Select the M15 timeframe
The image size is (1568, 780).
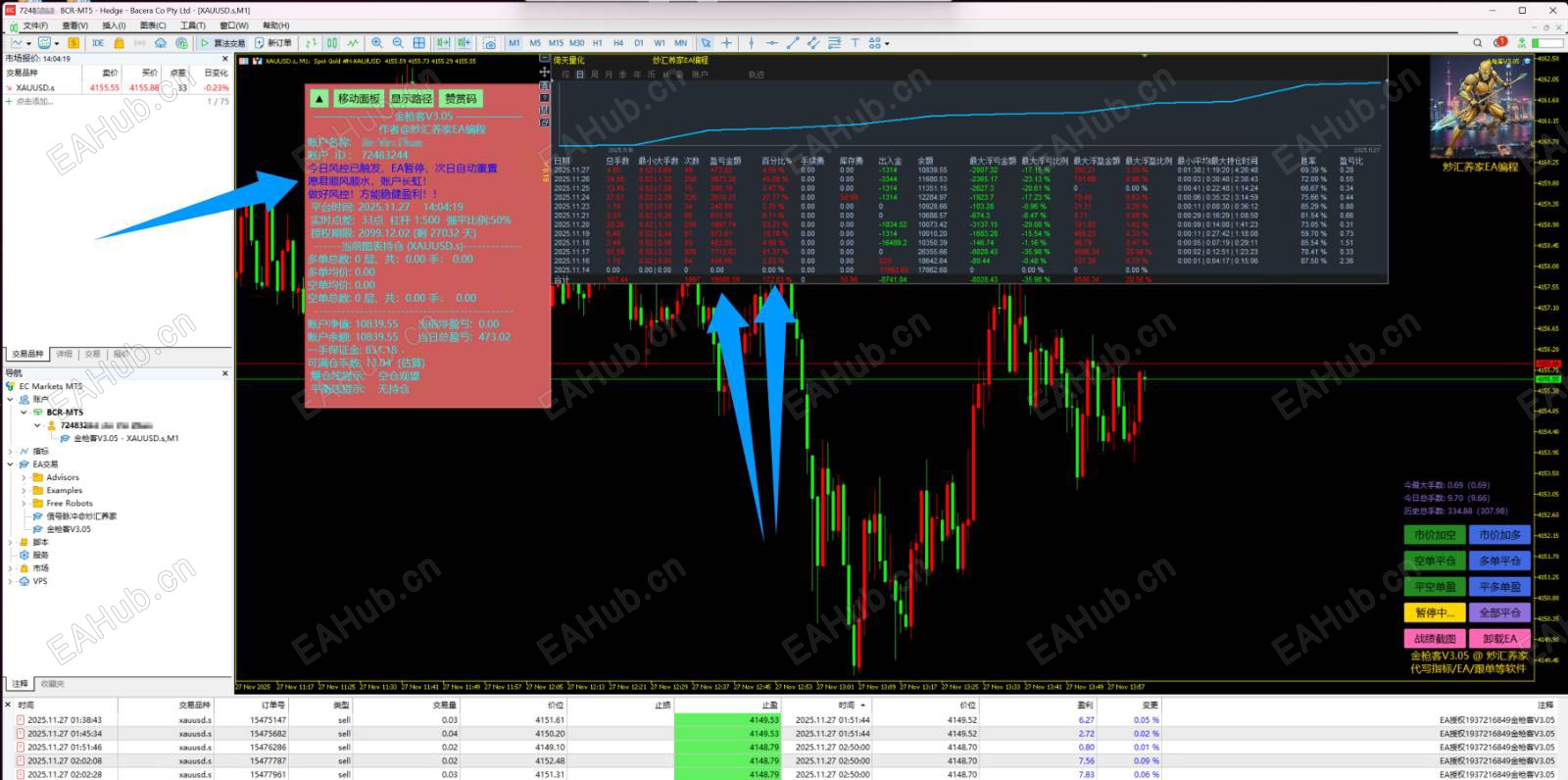[x=556, y=43]
